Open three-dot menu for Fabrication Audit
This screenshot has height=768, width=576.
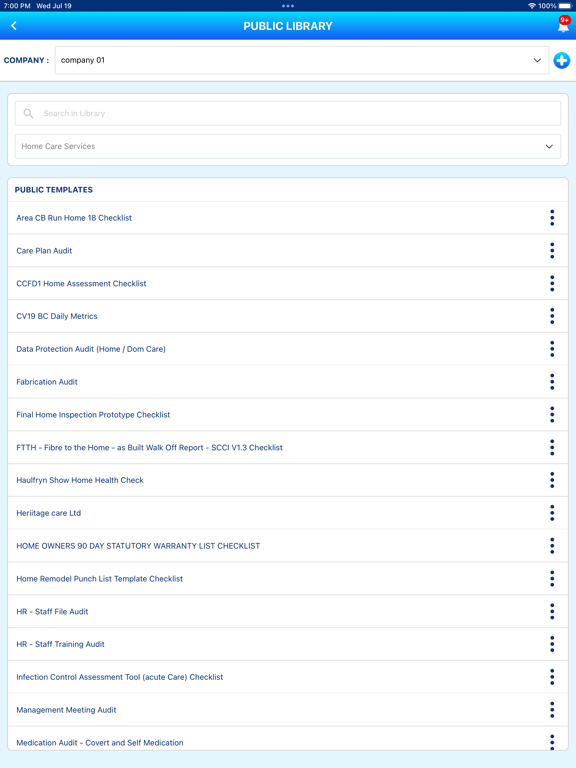click(x=552, y=382)
